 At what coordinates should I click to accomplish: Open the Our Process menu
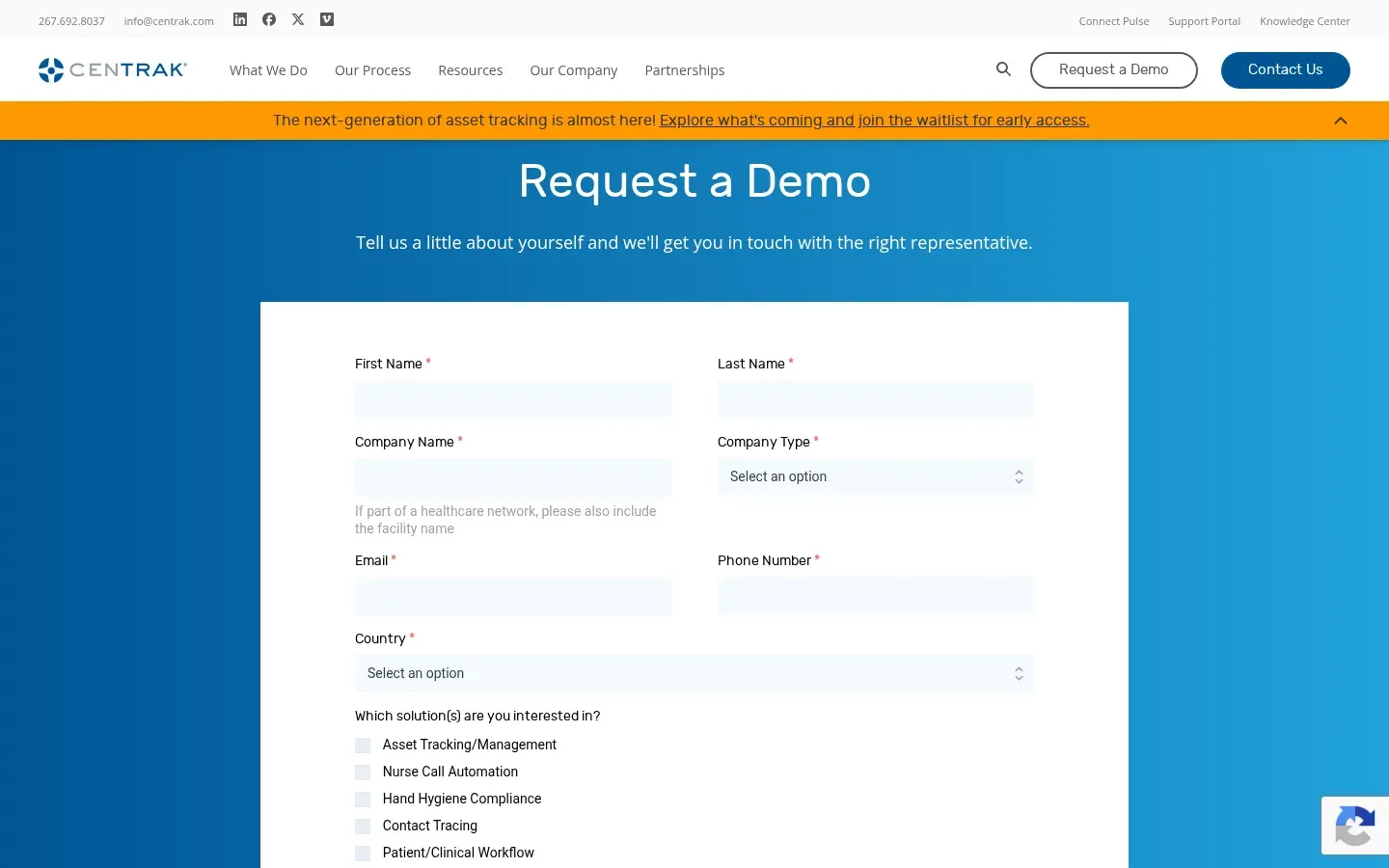pyautogui.click(x=372, y=70)
